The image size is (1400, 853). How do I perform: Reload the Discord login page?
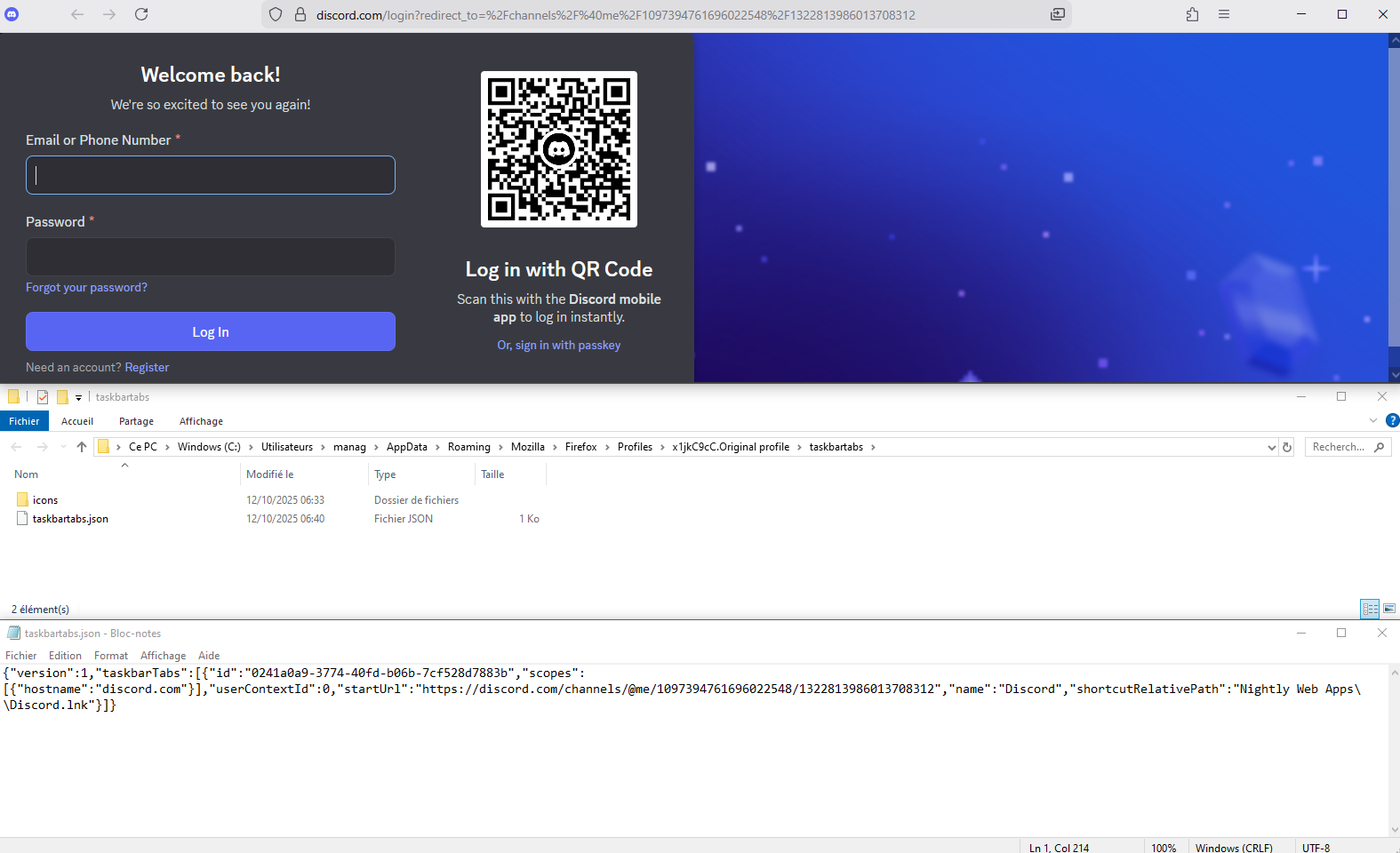141,14
